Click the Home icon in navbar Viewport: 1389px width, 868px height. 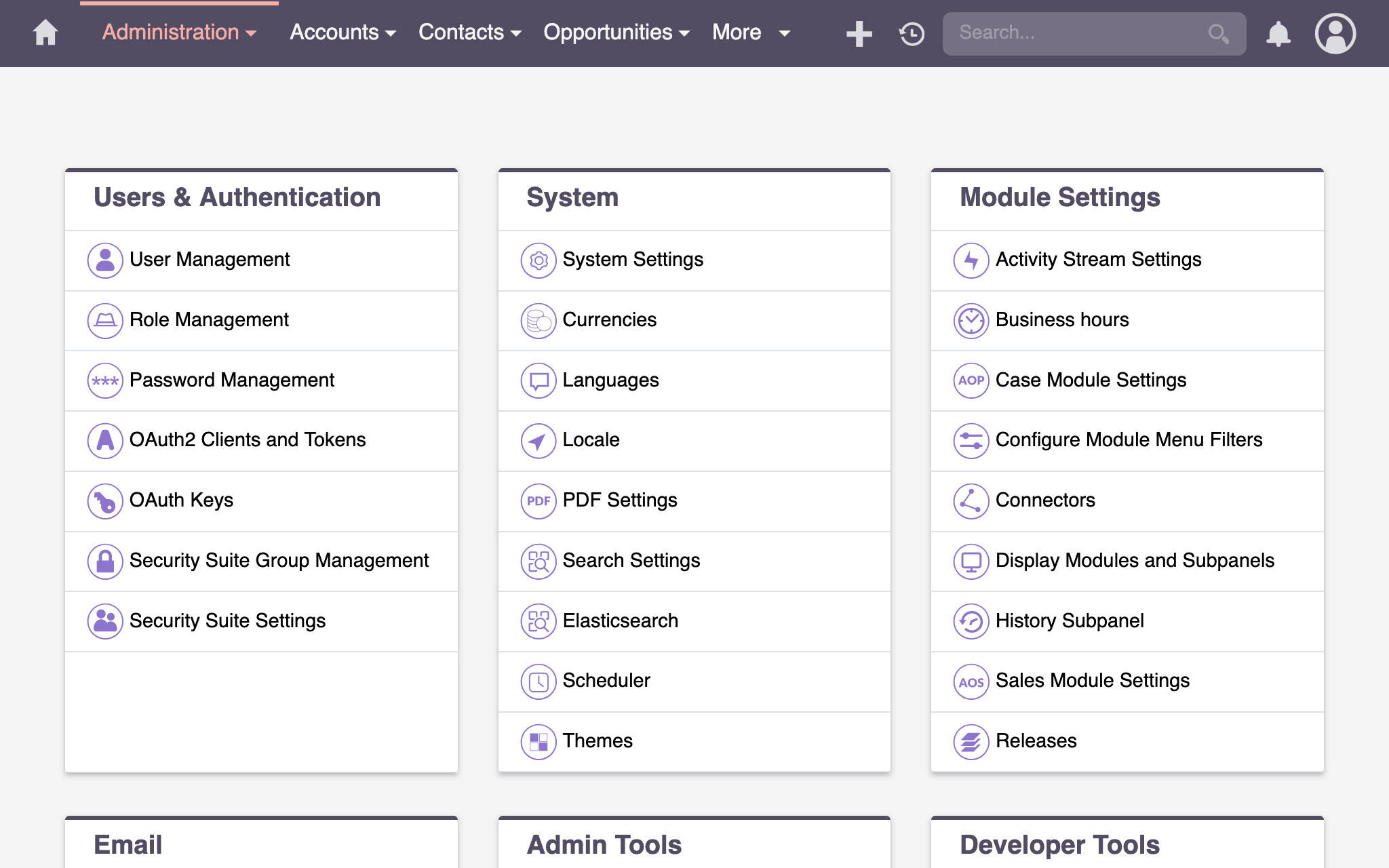(x=45, y=33)
